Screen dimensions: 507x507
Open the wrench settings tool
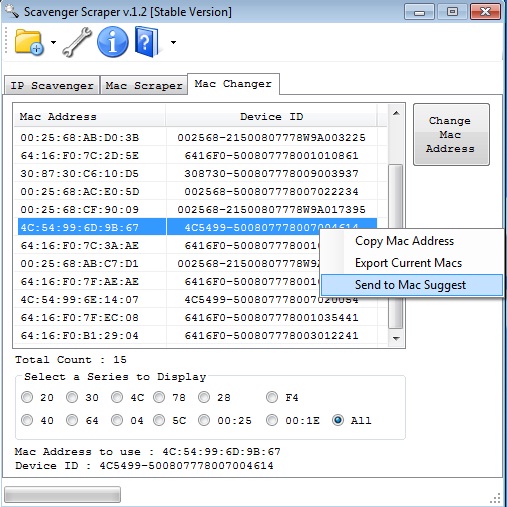[77, 42]
